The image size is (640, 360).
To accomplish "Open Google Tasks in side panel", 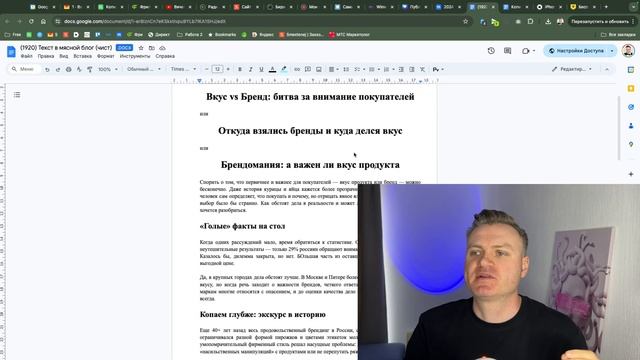I will 631,107.
